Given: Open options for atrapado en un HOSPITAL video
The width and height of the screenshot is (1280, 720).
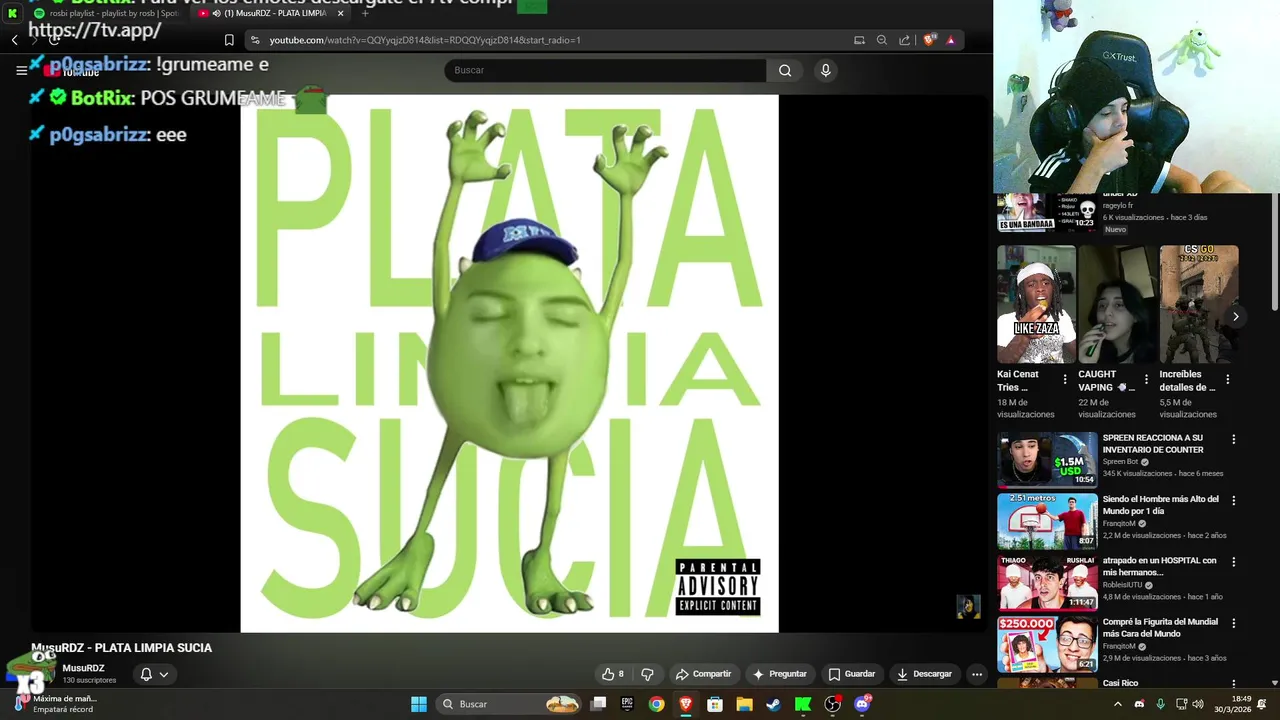Looking at the screenshot, I should click(x=1233, y=562).
